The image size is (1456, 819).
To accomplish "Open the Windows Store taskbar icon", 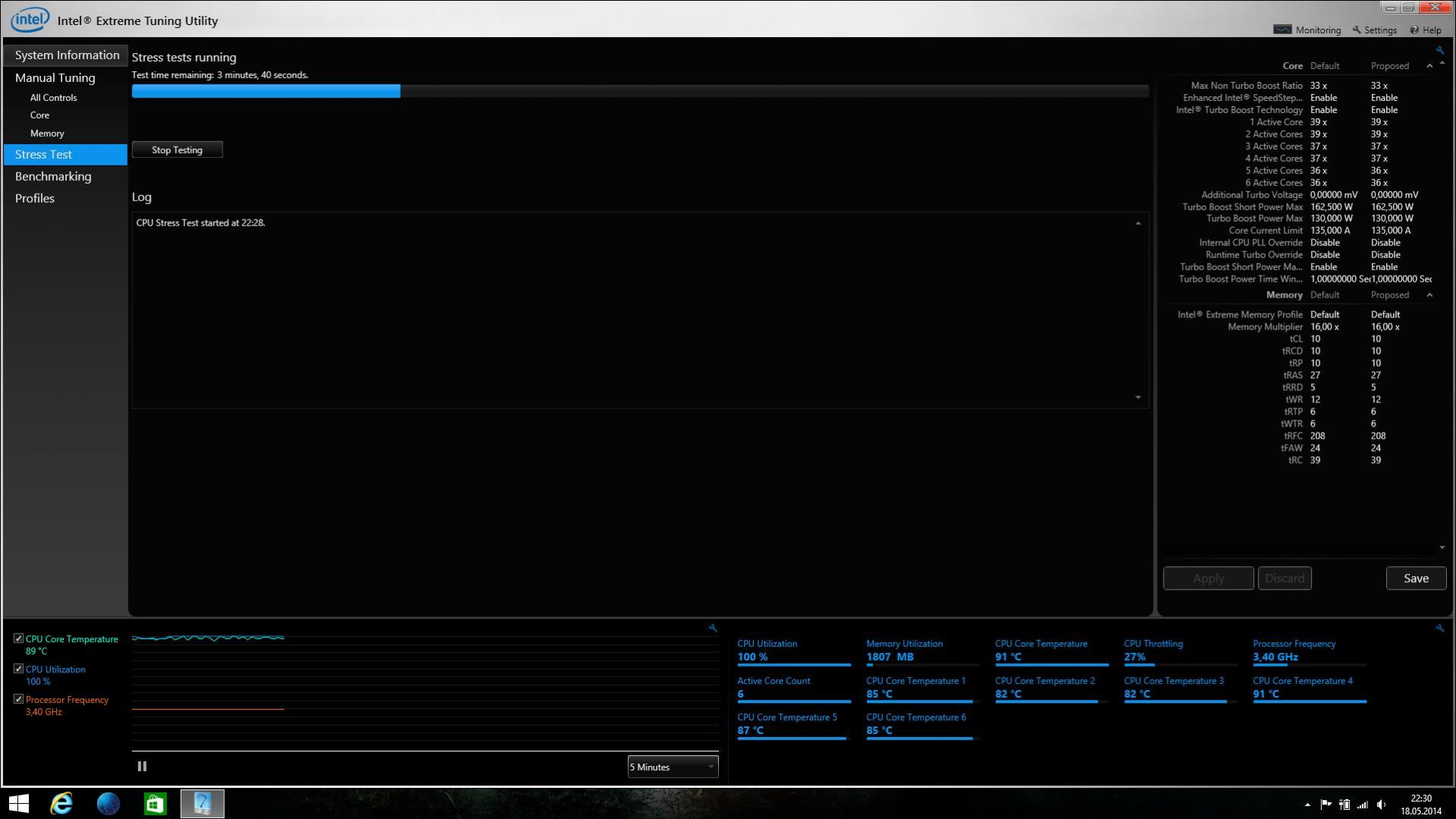I will pyautogui.click(x=156, y=803).
